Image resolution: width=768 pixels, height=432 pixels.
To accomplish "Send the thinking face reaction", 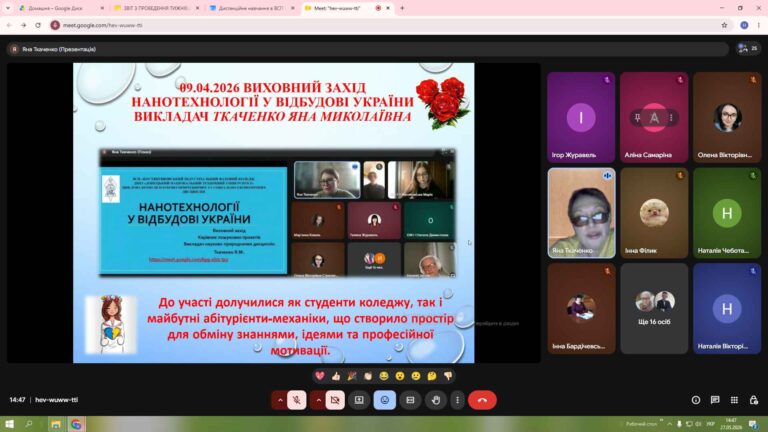I will pyautogui.click(x=432, y=376).
